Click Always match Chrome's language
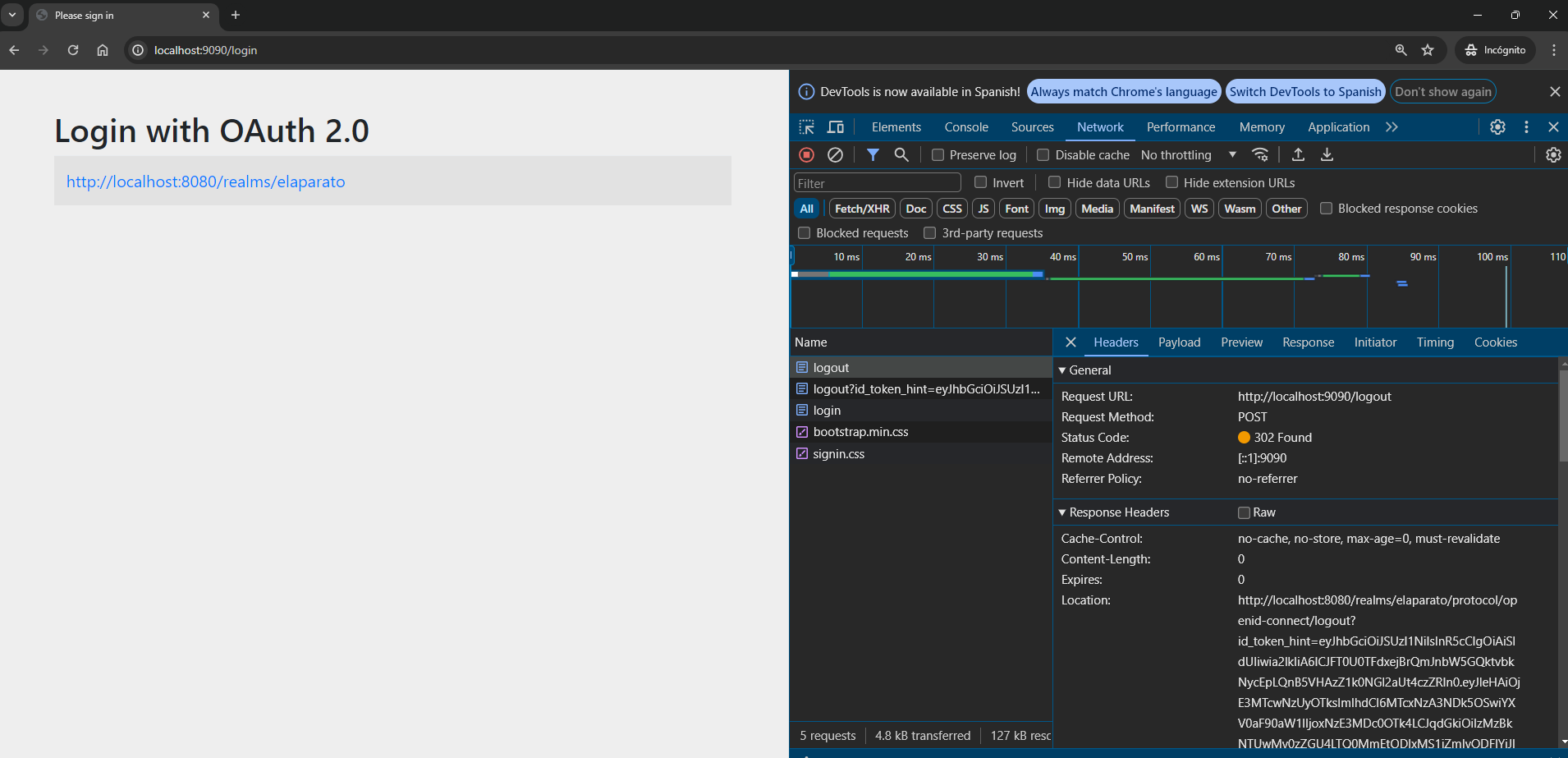Viewport: 1568px width, 758px height. 1124,92
